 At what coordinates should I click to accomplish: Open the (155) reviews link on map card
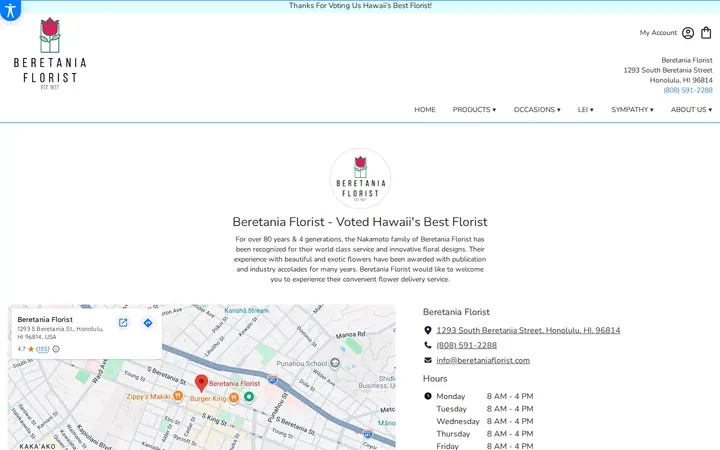tap(43, 349)
